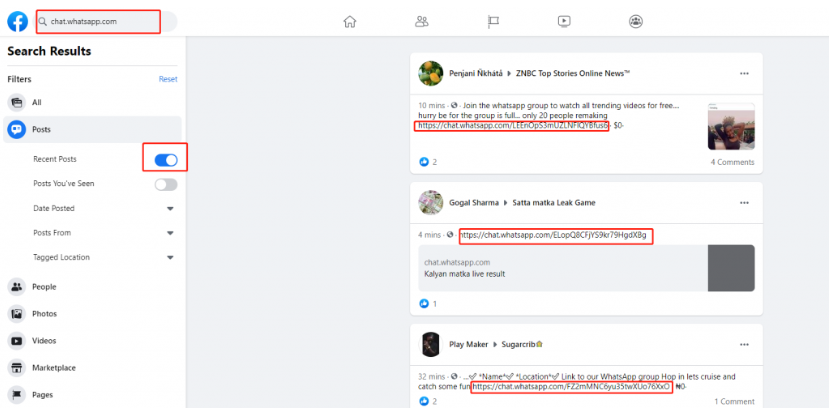The height and width of the screenshot is (408, 830).
Task: Click the Facebook logo icon
Action: (x=17, y=22)
